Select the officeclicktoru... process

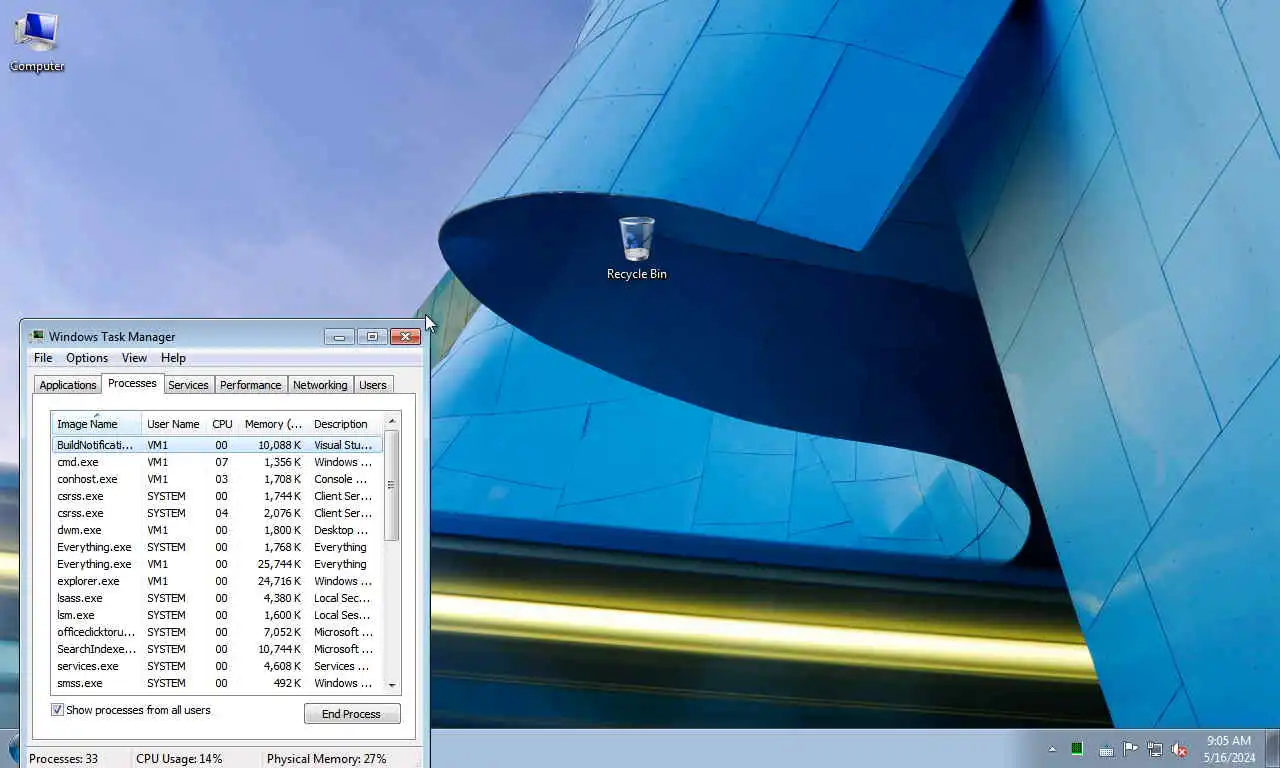pyautogui.click(x=217, y=632)
